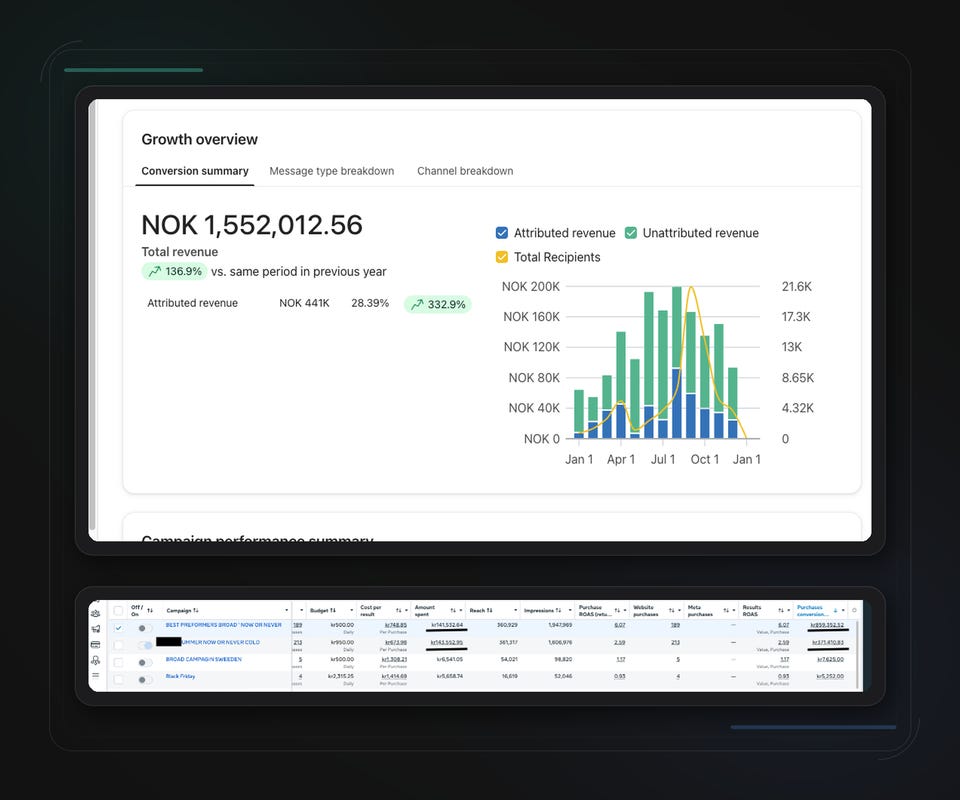Uncheck the BEST PREFORMERS BROAD campaign checkbox
This screenshot has height=800, width=960.
click(x=118, y=628)
